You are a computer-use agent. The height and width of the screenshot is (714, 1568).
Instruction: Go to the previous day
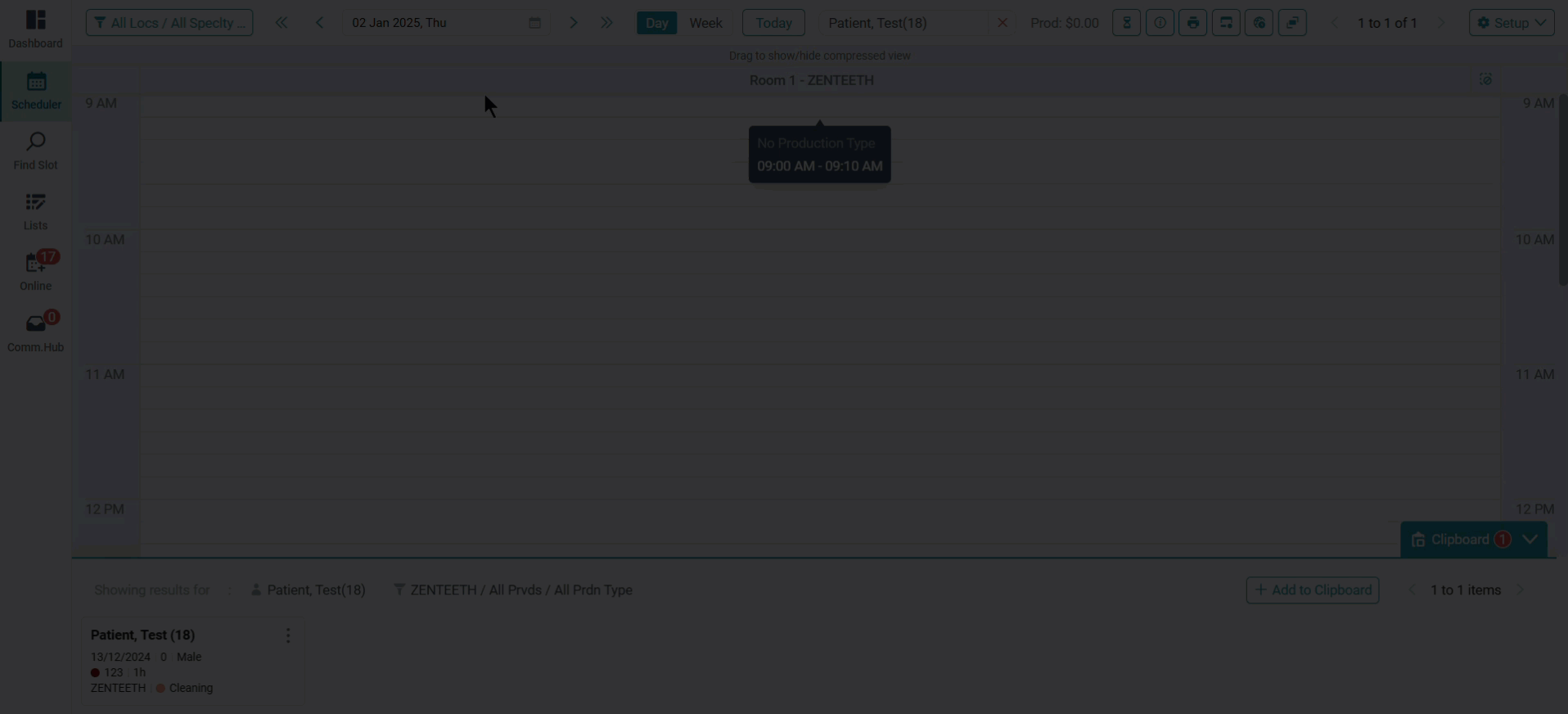tap(320, 23)
